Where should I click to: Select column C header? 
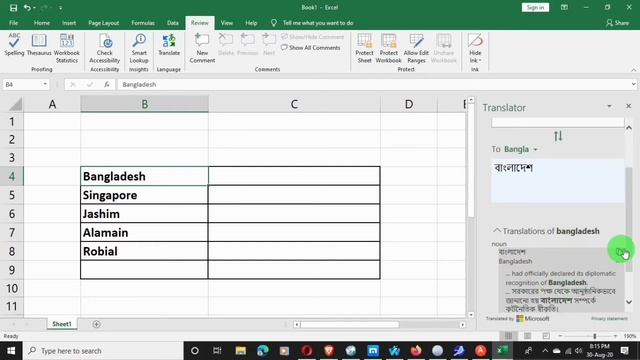coord(294,104)
